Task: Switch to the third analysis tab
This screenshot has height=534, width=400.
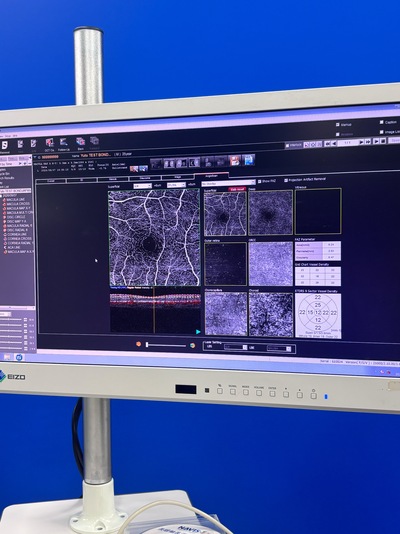Action: pos(113,179)
